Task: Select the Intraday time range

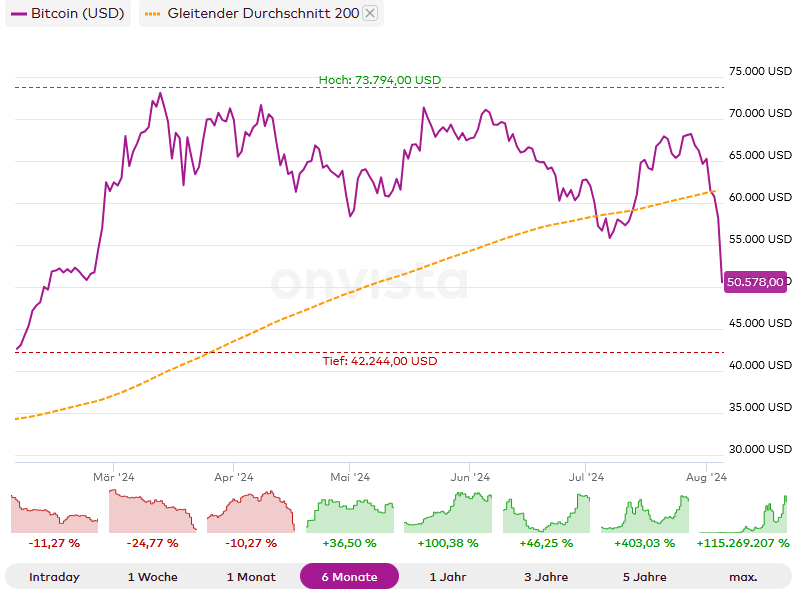Action: (x=54, y=577)
